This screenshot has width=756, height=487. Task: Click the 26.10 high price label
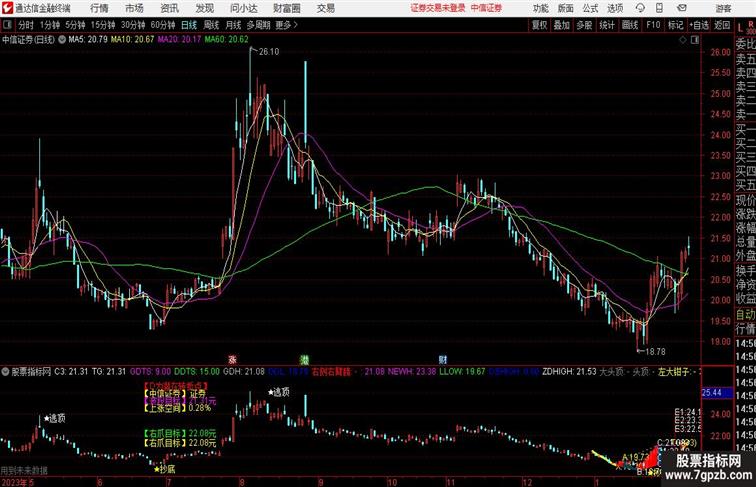click(x=269, y=52)
